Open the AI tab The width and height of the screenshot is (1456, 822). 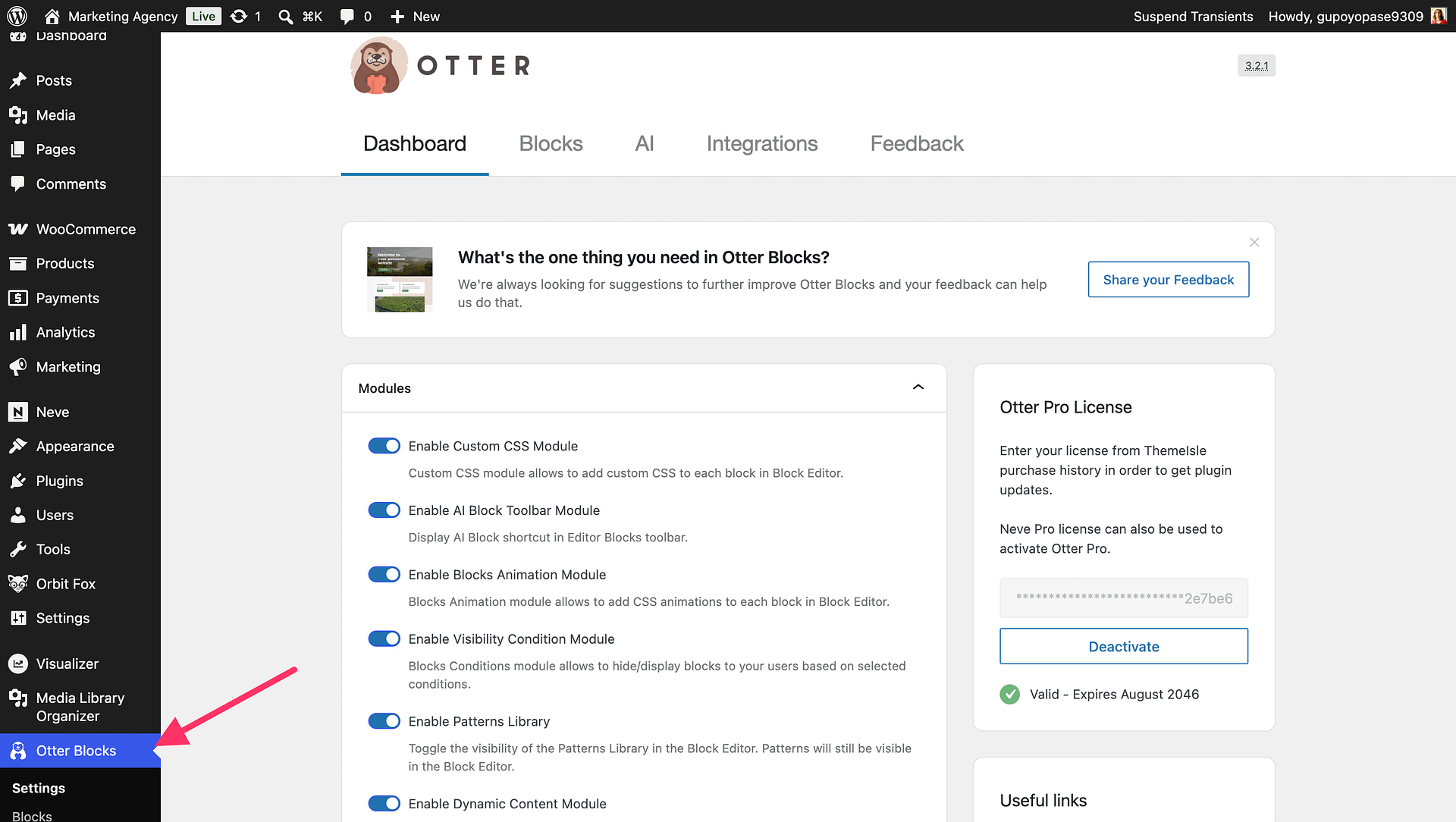pos(645,144)
